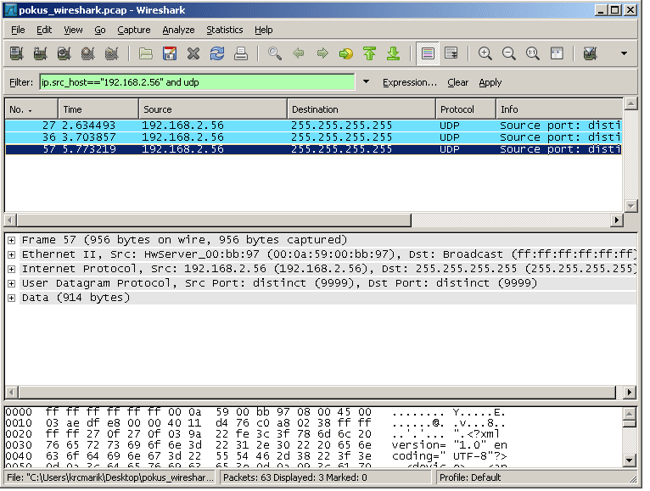Sort by the Source column header

coord(213,109)
